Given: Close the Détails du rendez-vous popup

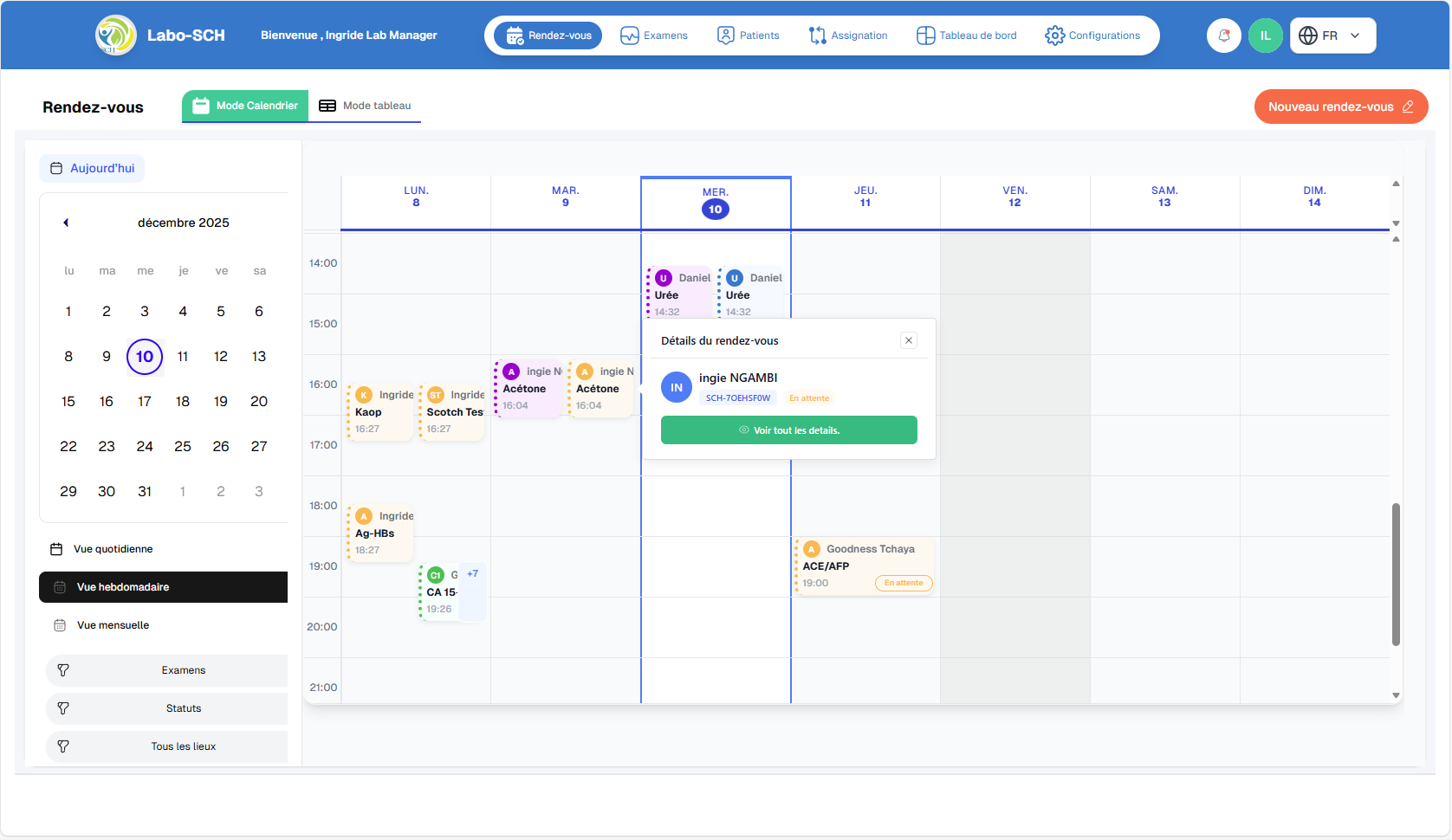Looking at the screenshot, I should 908,340.
